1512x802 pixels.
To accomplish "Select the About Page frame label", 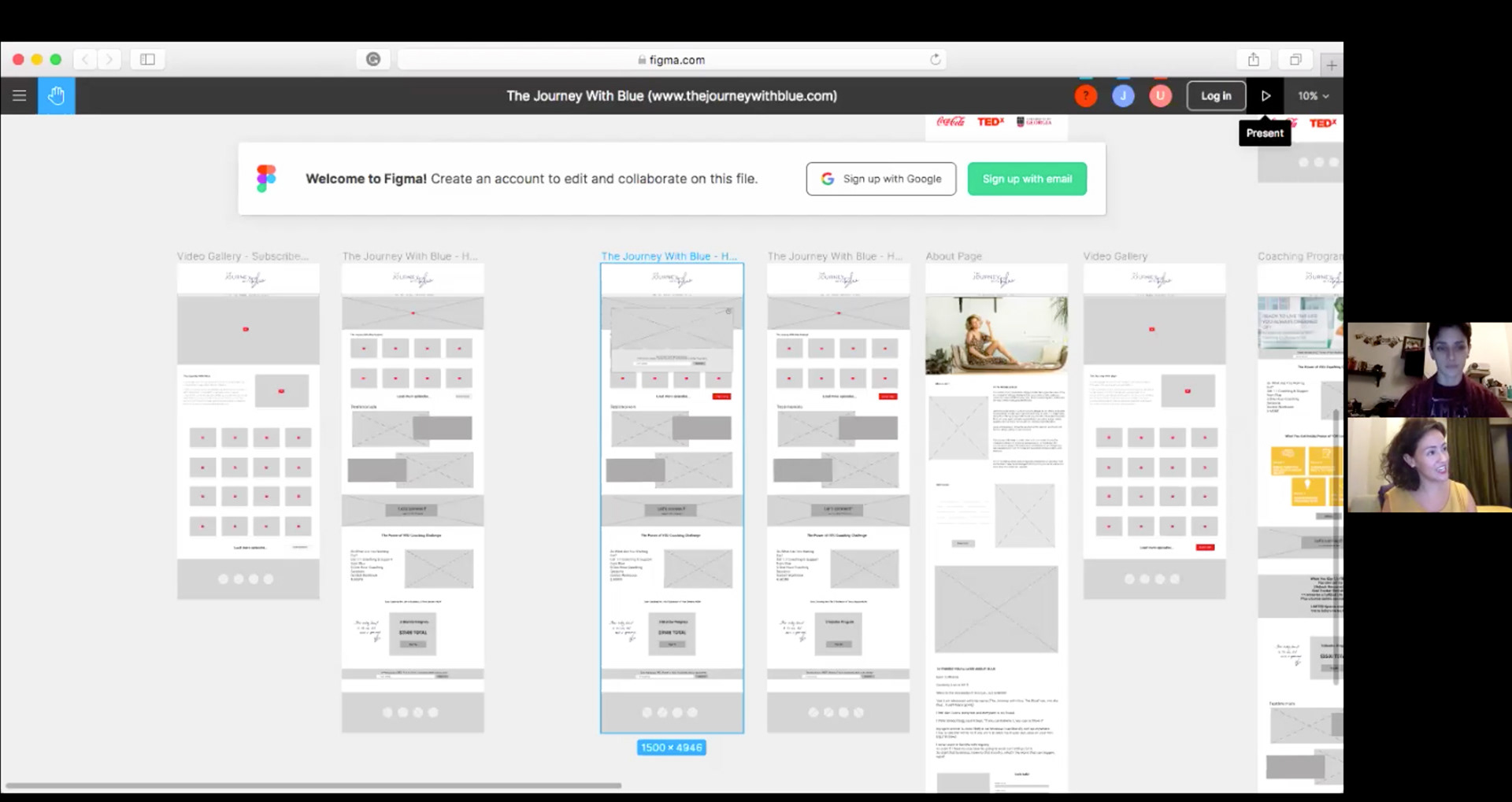I will point(954,257).
